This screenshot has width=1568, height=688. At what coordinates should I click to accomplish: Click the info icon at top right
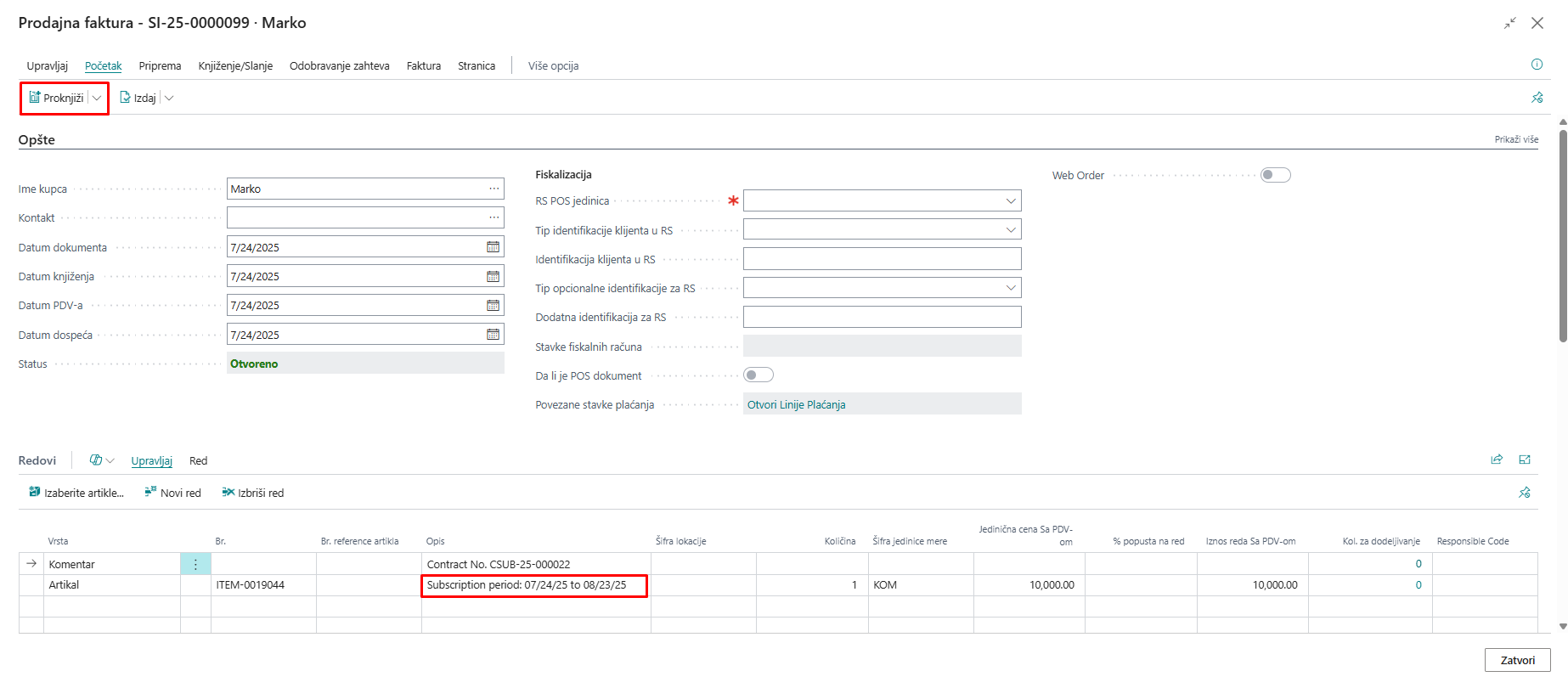[1537, 65]
